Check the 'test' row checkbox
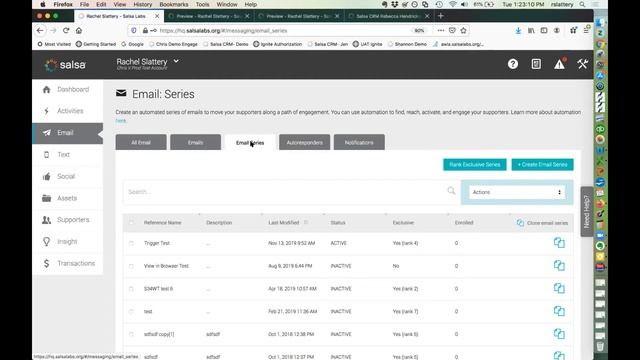Screen dimensions: 640x360 point(131,311)
